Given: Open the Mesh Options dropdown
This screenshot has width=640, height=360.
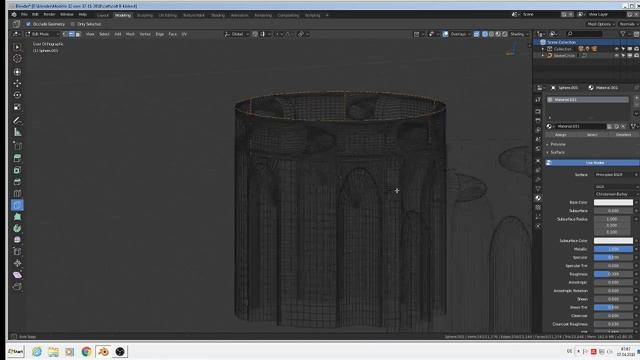Looking at the screenshot, I should (x=601, y=24).
